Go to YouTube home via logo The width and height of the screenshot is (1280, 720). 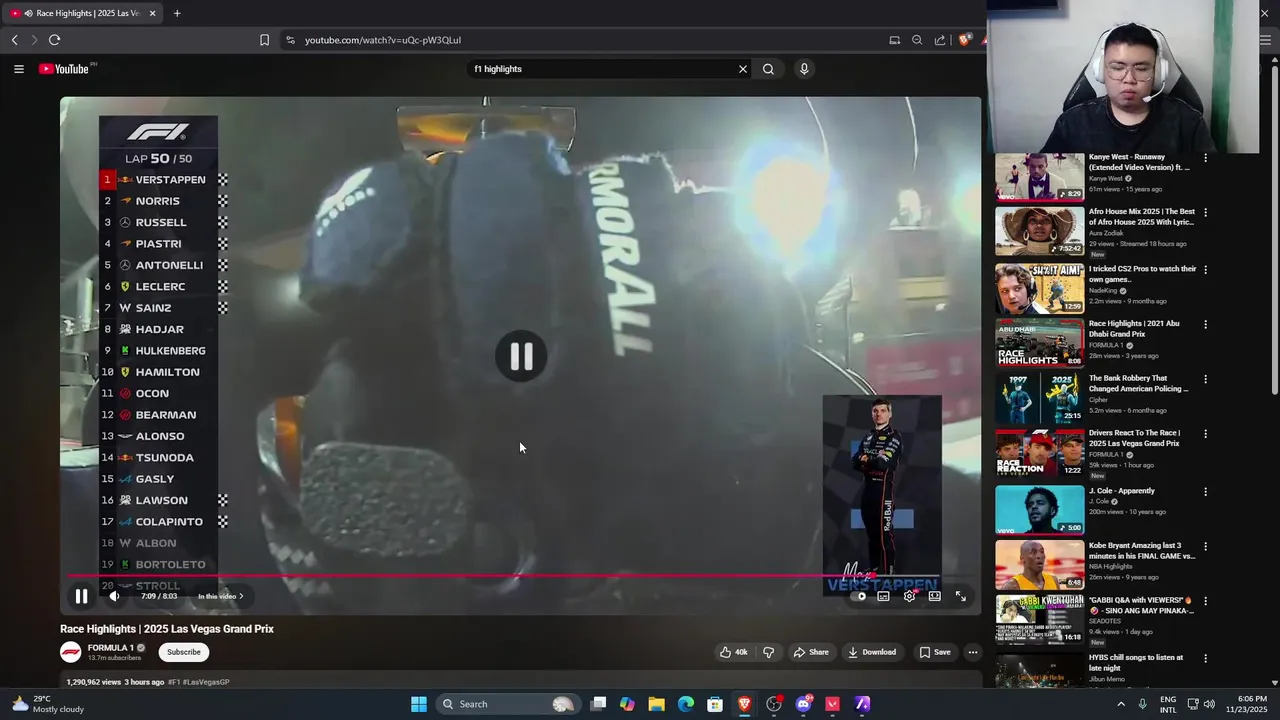pos(65,69)
